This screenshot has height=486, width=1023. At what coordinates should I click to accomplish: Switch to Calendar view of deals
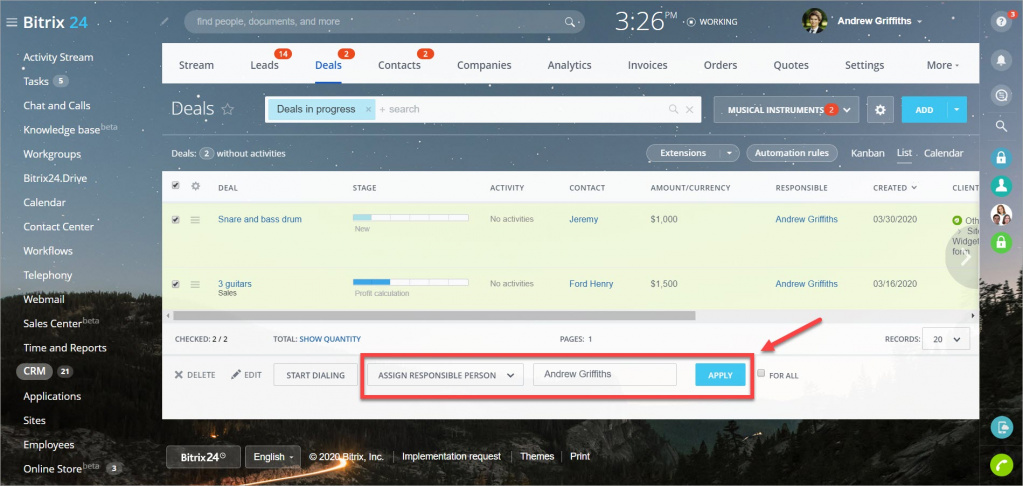tap(943, 153)
